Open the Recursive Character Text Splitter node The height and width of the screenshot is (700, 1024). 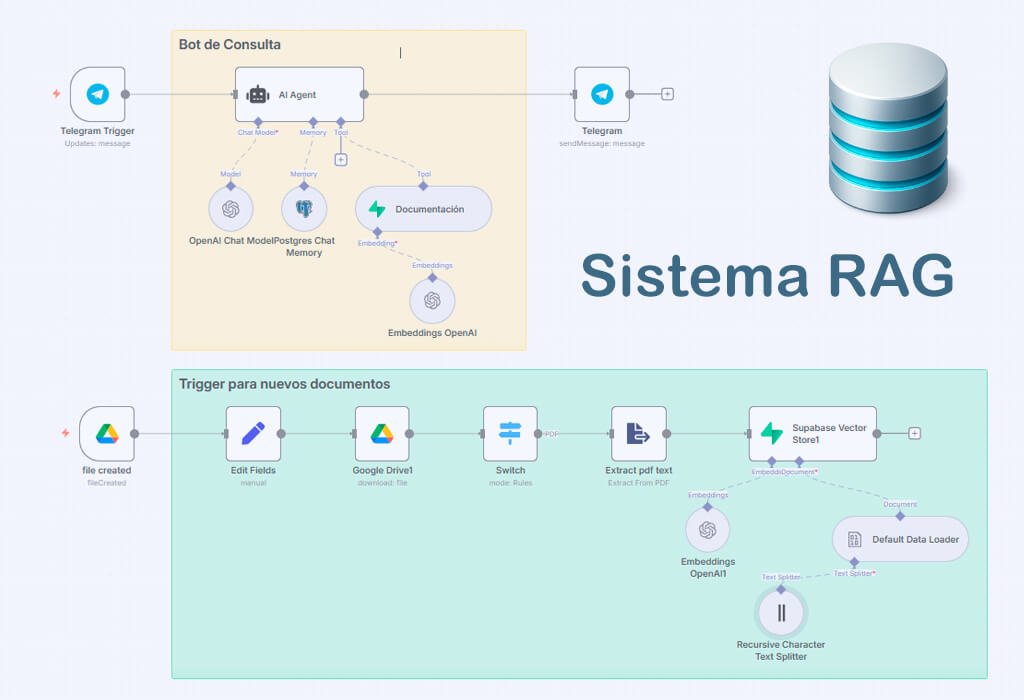click(x=781, y=613)
